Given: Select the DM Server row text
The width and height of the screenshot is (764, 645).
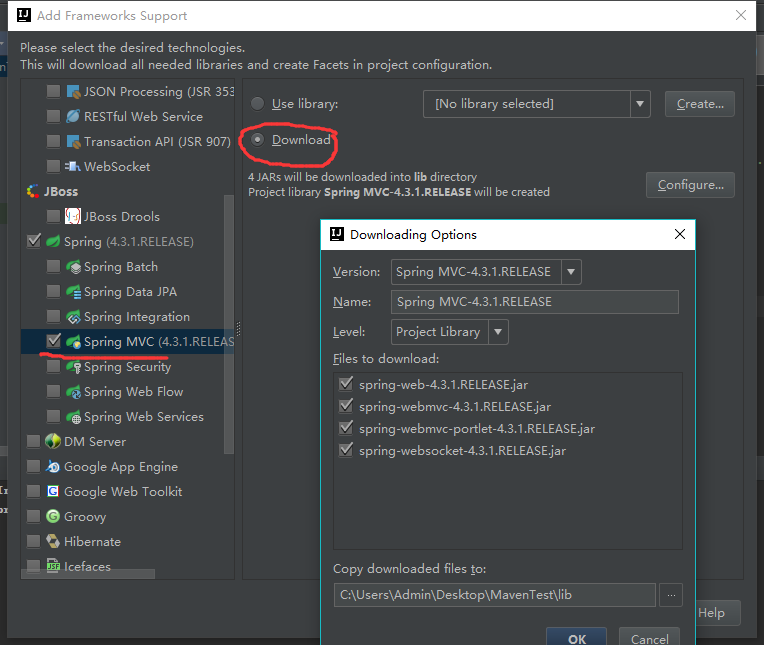Looking at the screenshot, I should [95, 442].
